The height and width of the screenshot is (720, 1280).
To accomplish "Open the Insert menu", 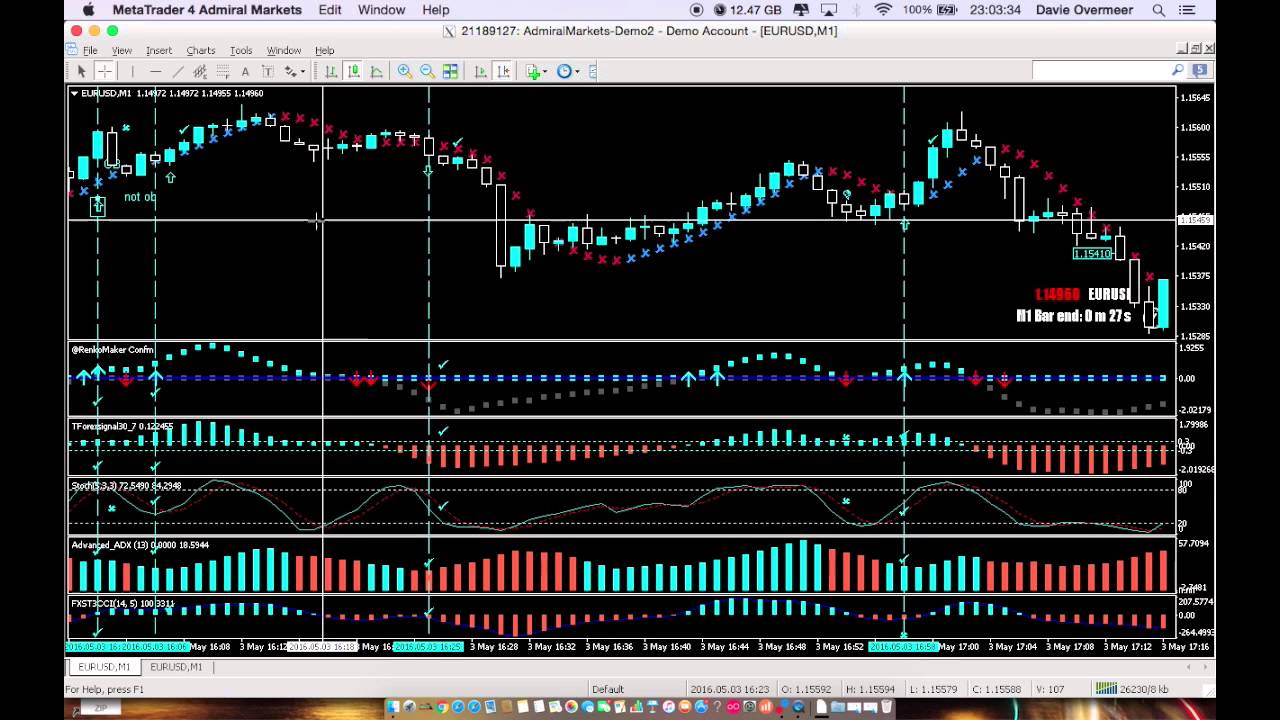I will click(159, 50).
